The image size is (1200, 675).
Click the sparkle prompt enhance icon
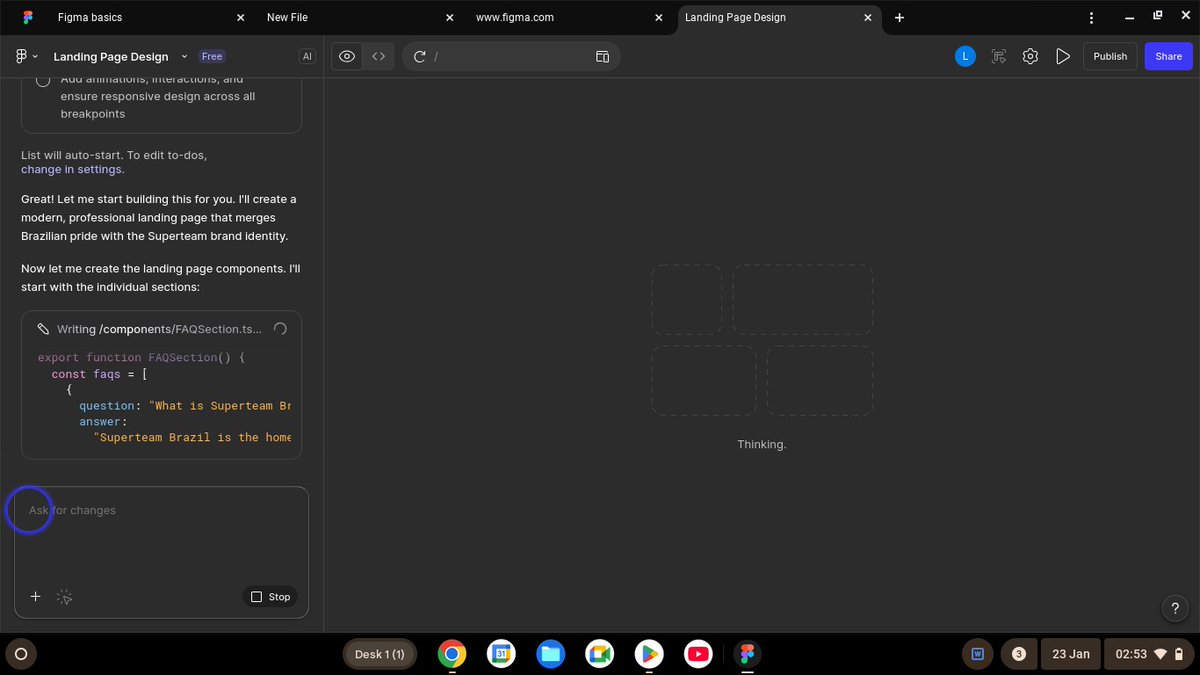[x=65, y=597]
